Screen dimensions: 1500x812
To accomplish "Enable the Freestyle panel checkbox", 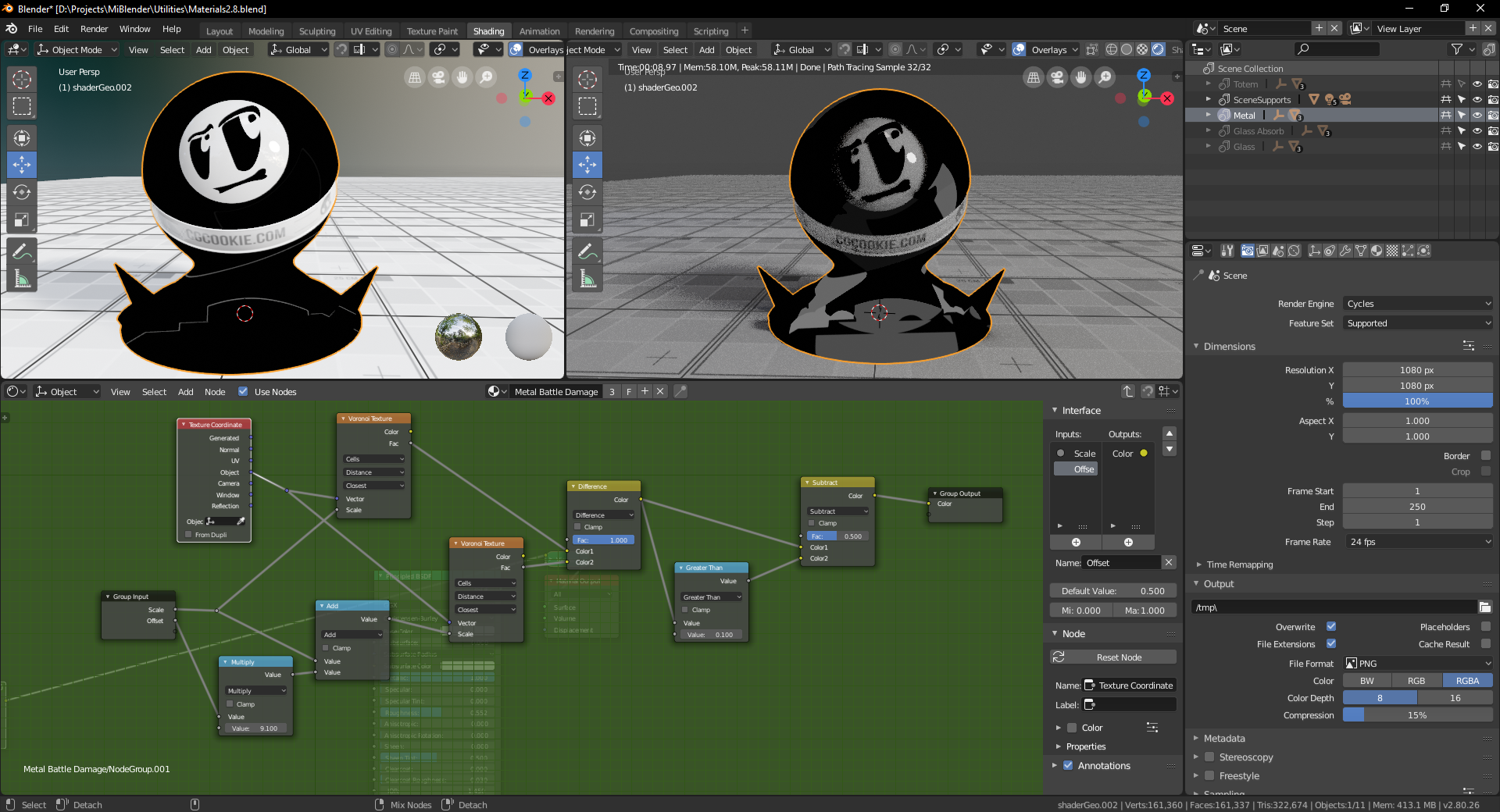I will pos(1209,775).
